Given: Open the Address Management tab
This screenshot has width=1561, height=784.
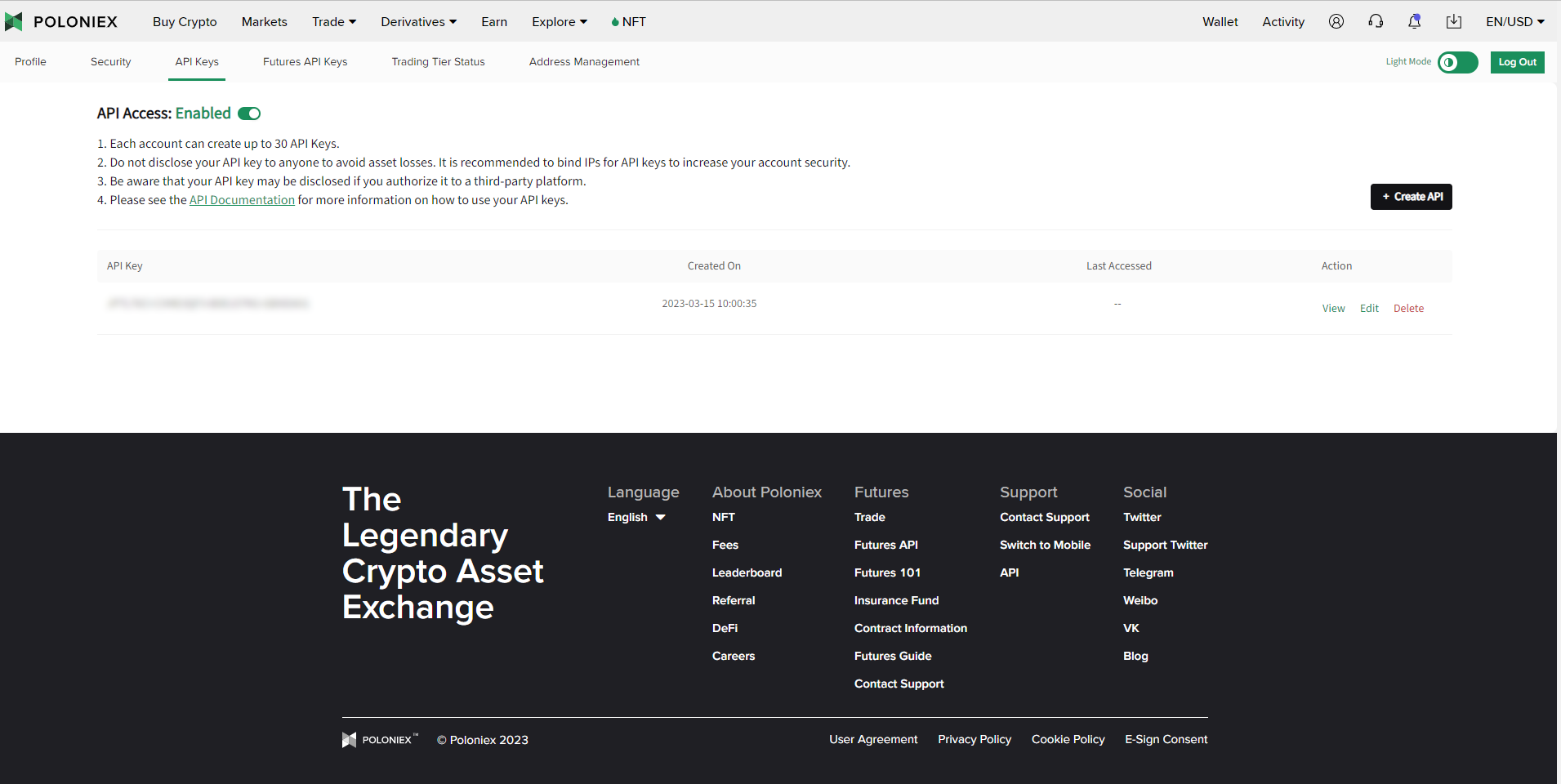Looking at the screenshot, I should point(584,62).
